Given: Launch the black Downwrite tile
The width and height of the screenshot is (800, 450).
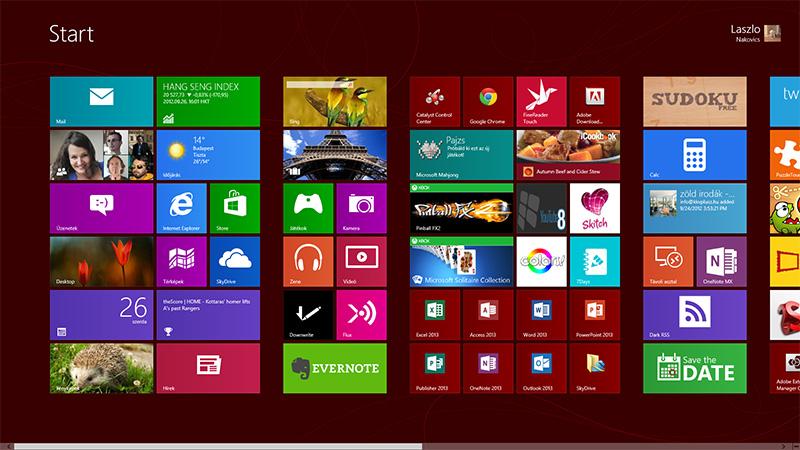Looking at the screenshot, I should tap(308, 315).
